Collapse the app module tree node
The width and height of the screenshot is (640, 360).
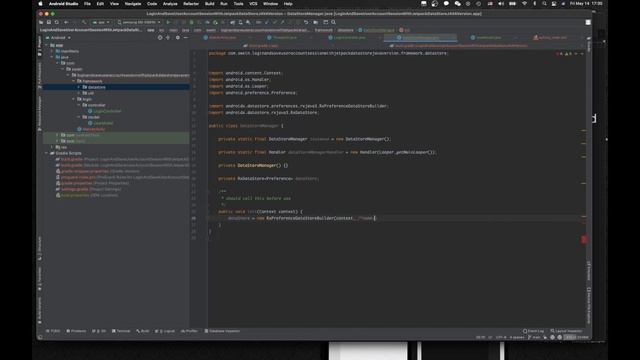[47, 45]
